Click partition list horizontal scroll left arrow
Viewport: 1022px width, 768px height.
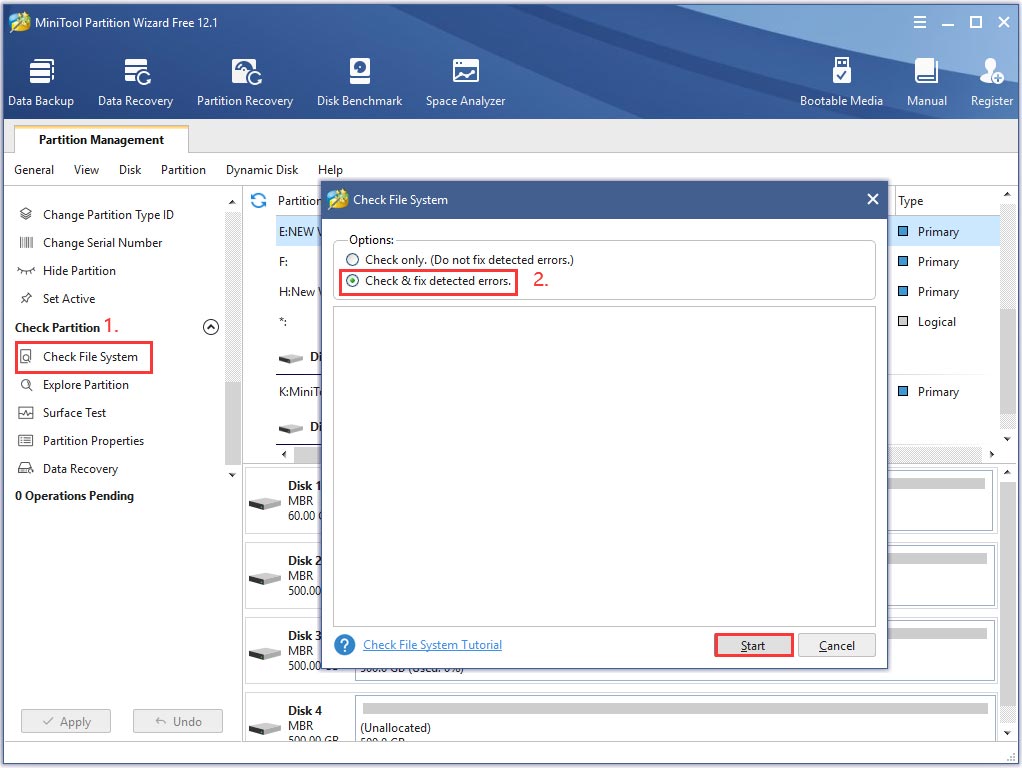pos(284,454)
